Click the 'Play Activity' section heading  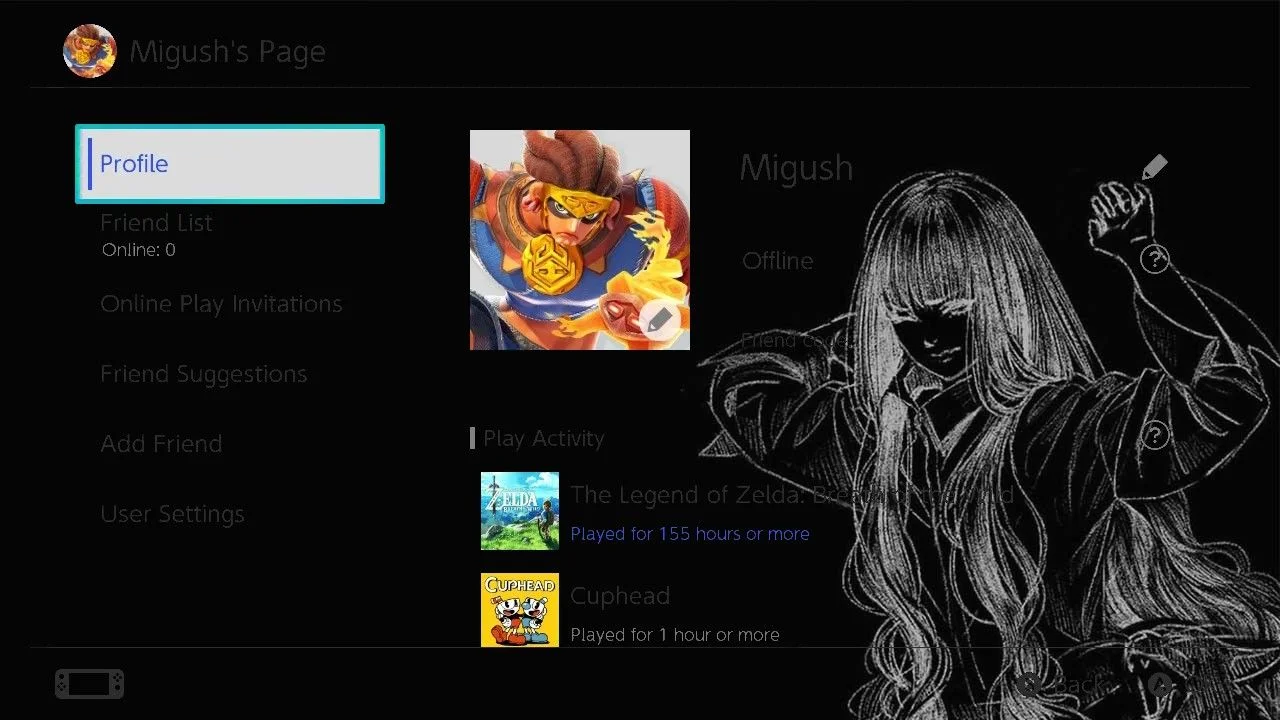pos(544,438)
